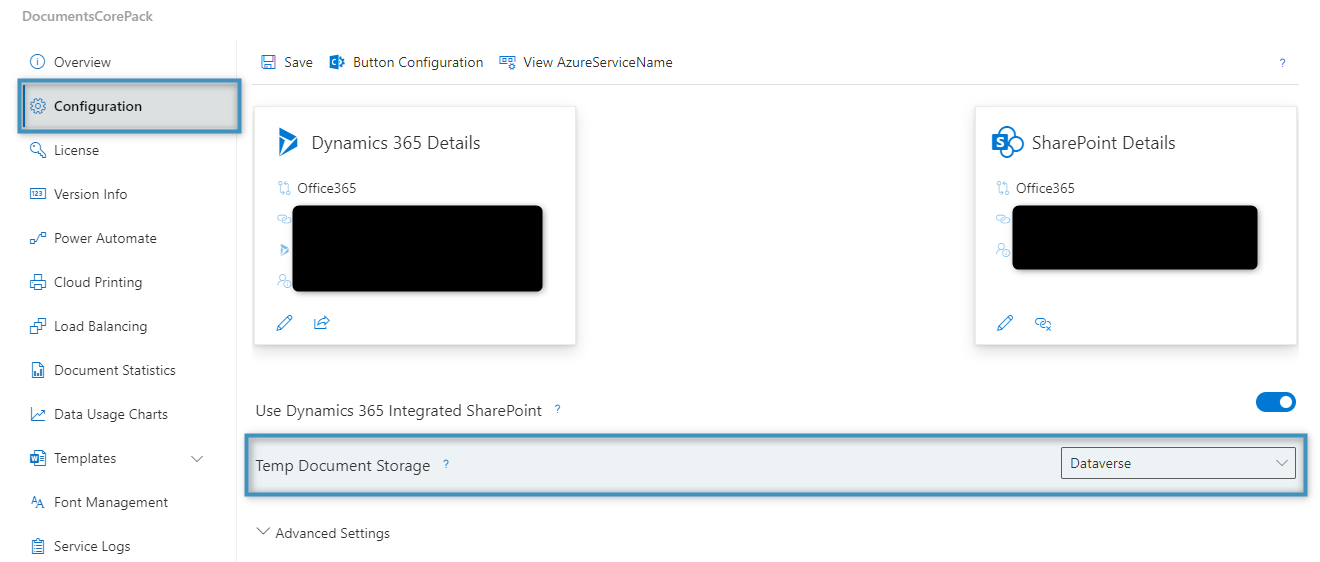Click the Service Logs clipboard icon
The width and height of the screenshot is (1320, 562).
[x=38, y=546]
